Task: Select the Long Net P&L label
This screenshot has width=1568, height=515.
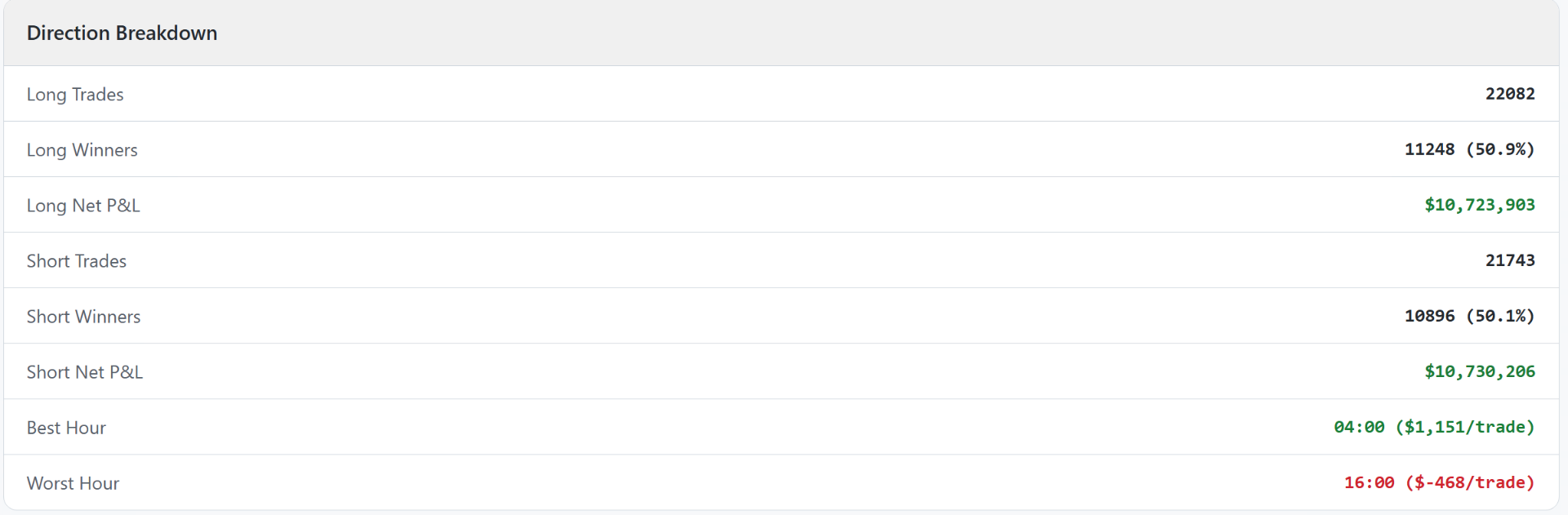Action: tap(83, 206)
